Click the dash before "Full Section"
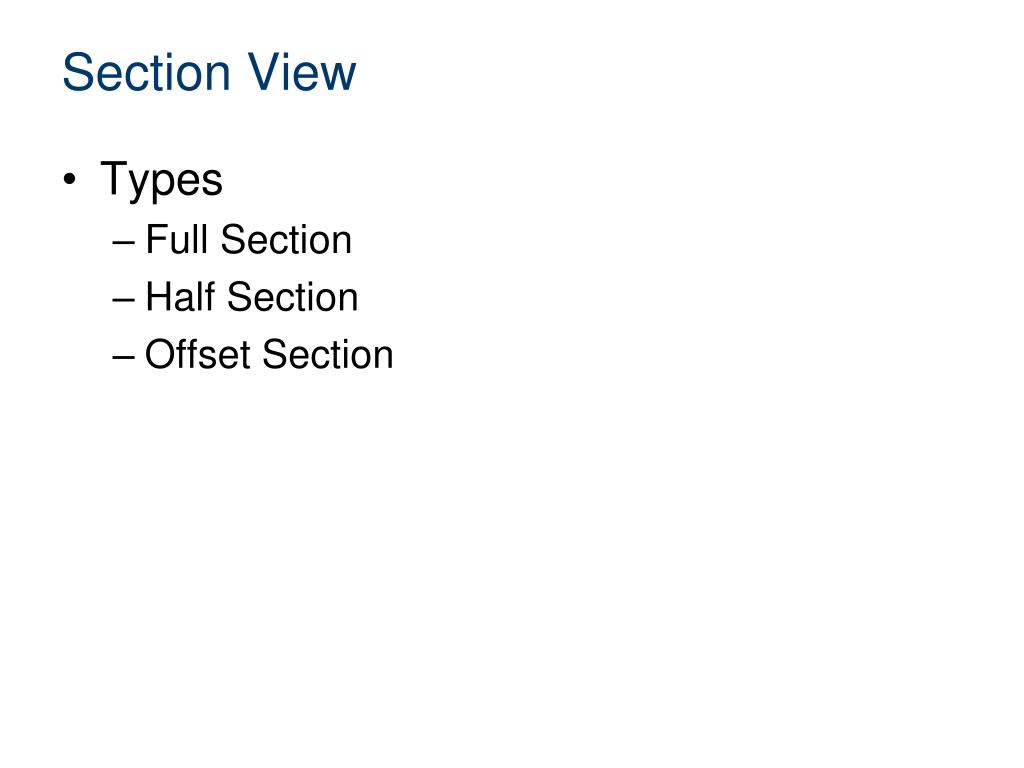Viewport: 1024px width, 768px height. click(123, 242)
